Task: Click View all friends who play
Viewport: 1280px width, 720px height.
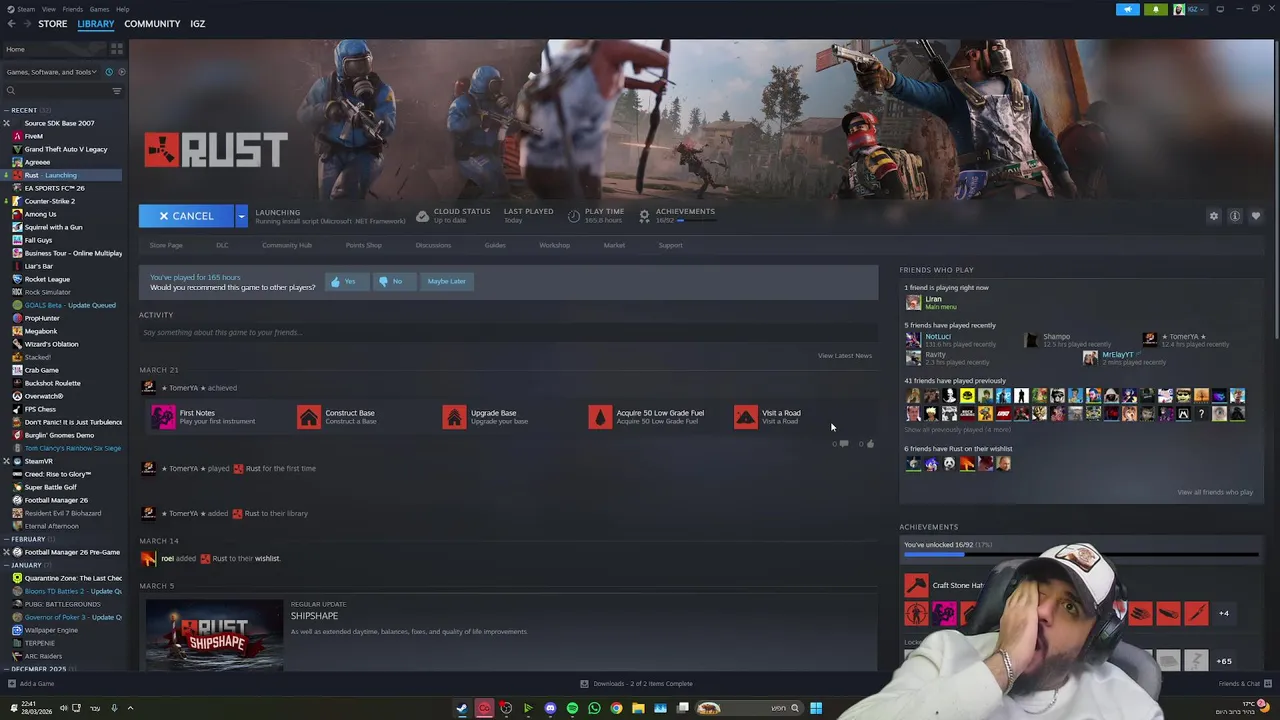Action: [x=1215, y=492]
